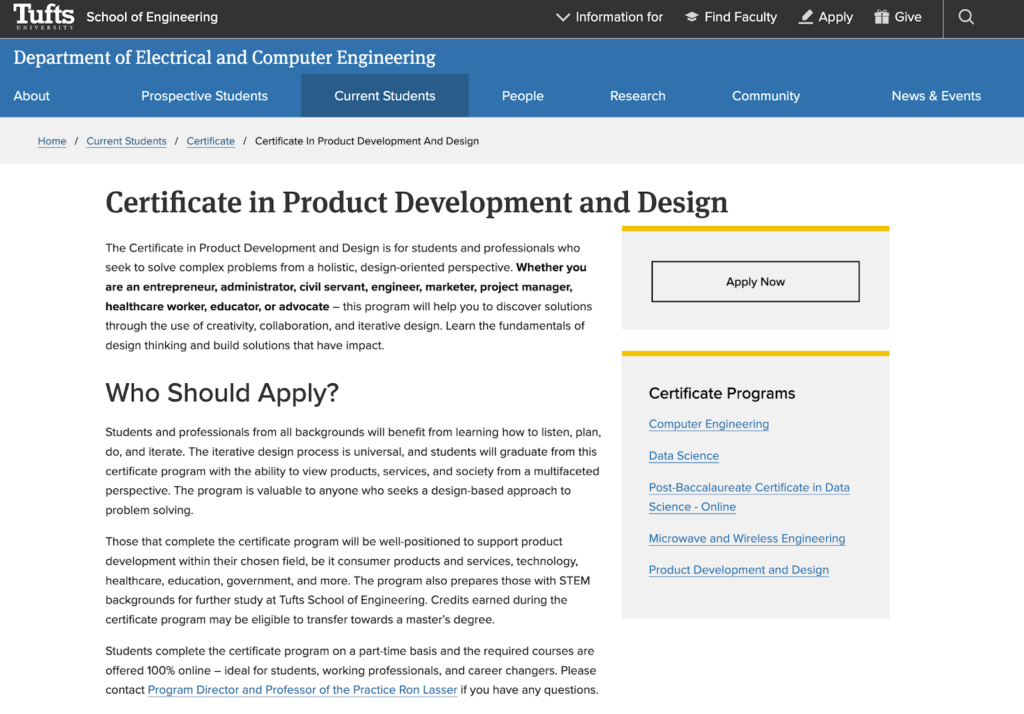
Task: Expand the Information for dropdown
Action: pos(609,17)
